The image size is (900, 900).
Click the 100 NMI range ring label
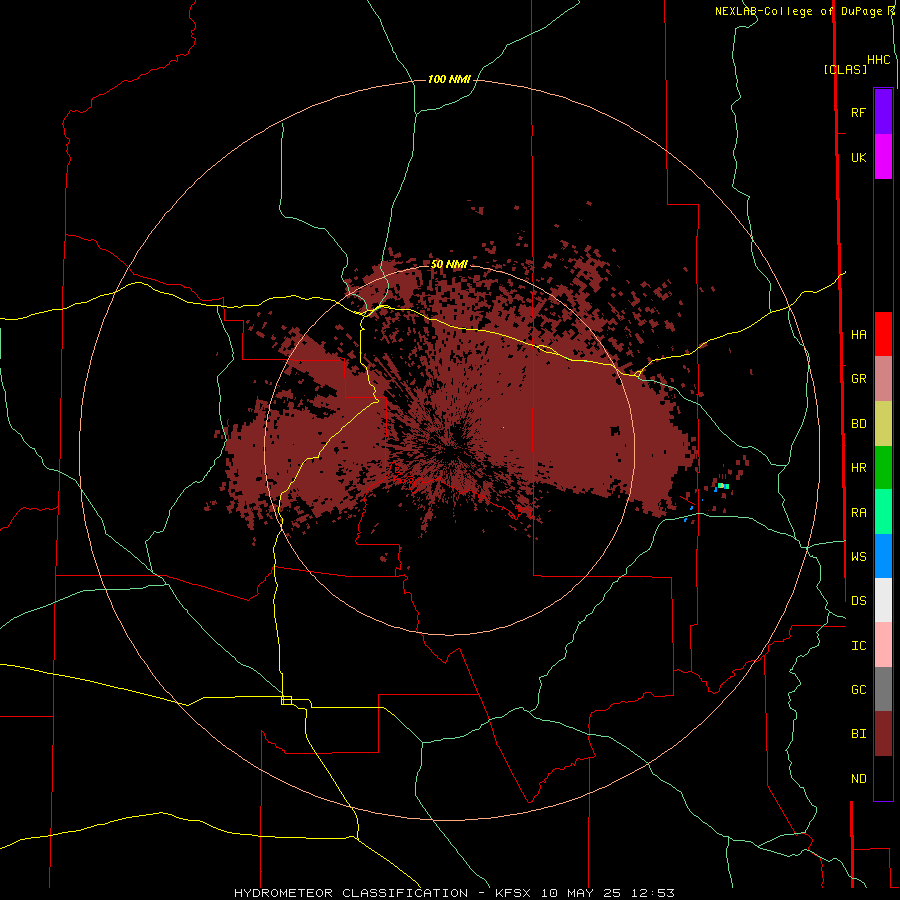[449, 79]
